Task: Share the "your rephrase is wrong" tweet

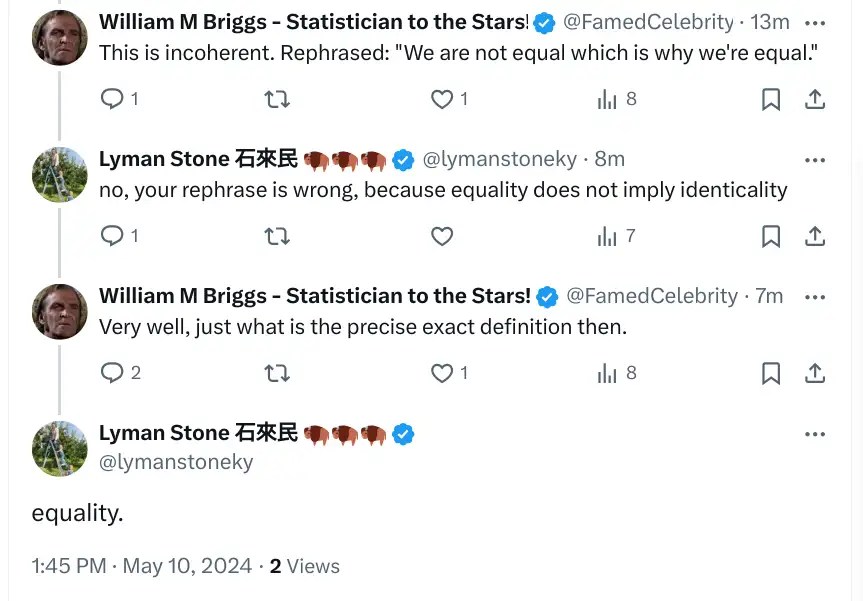Action: click(815, 236)
